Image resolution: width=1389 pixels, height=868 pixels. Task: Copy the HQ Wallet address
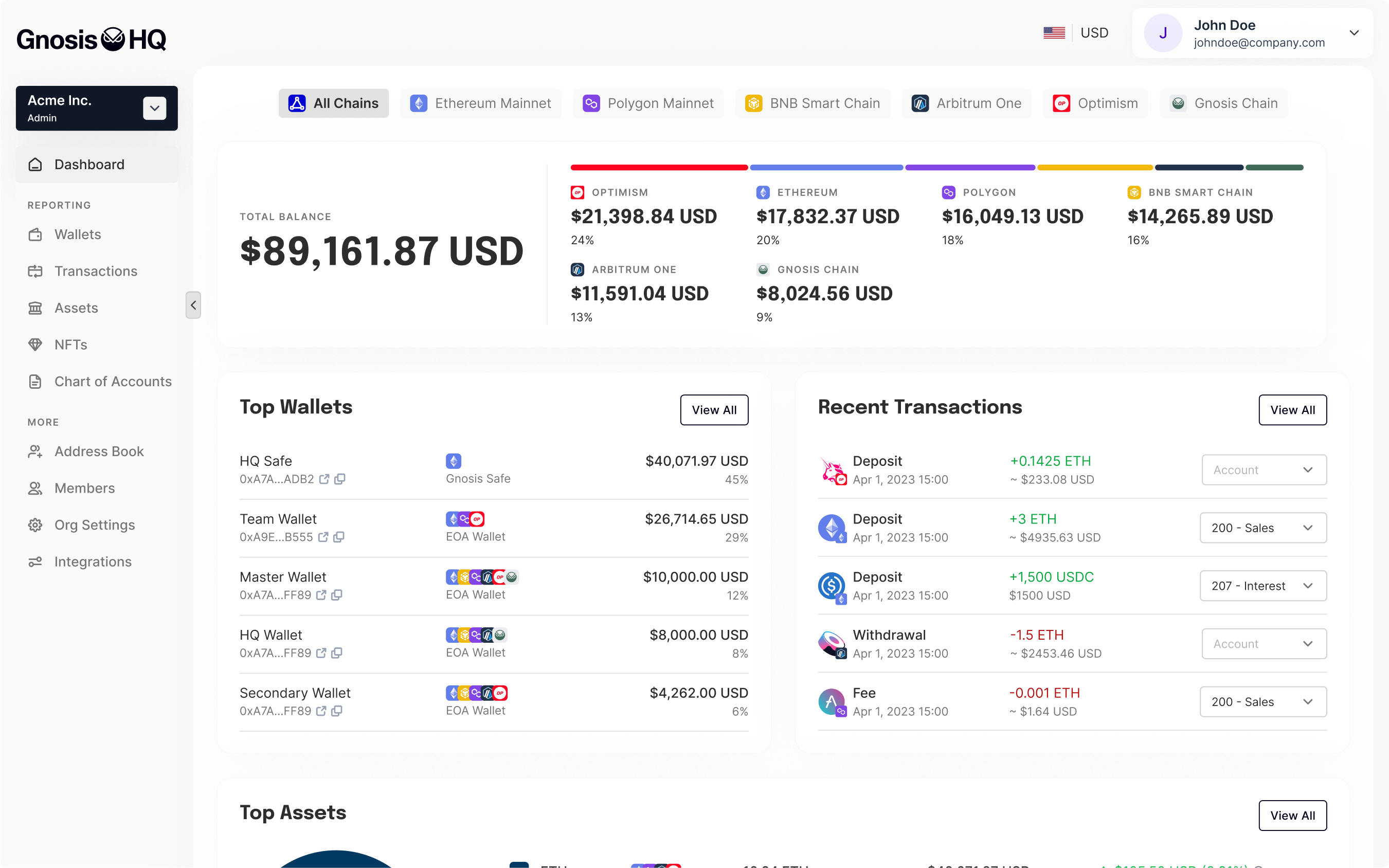[337, 653]
